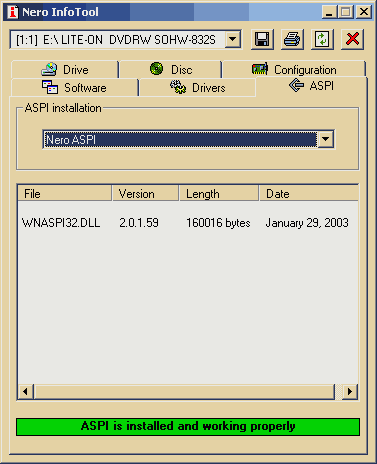The height and width of the screenshot is (464, 377).
Task: Select the ASPI tab
Action: tap(311, 86)
